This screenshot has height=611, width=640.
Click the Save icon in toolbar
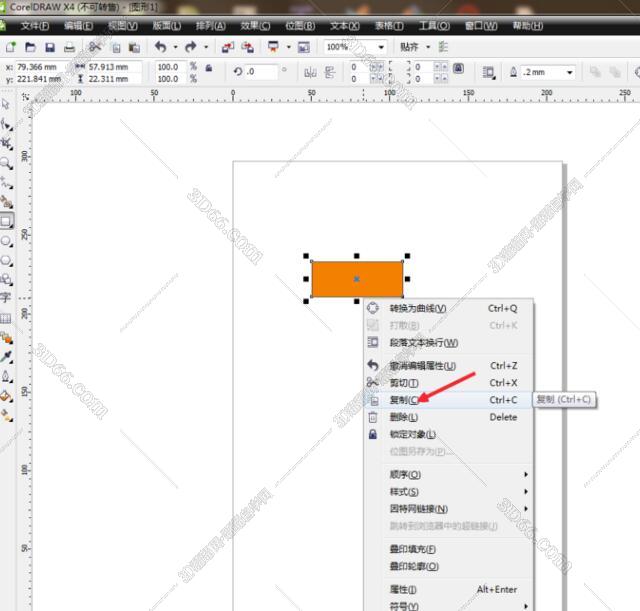click(x=50, y=47)
